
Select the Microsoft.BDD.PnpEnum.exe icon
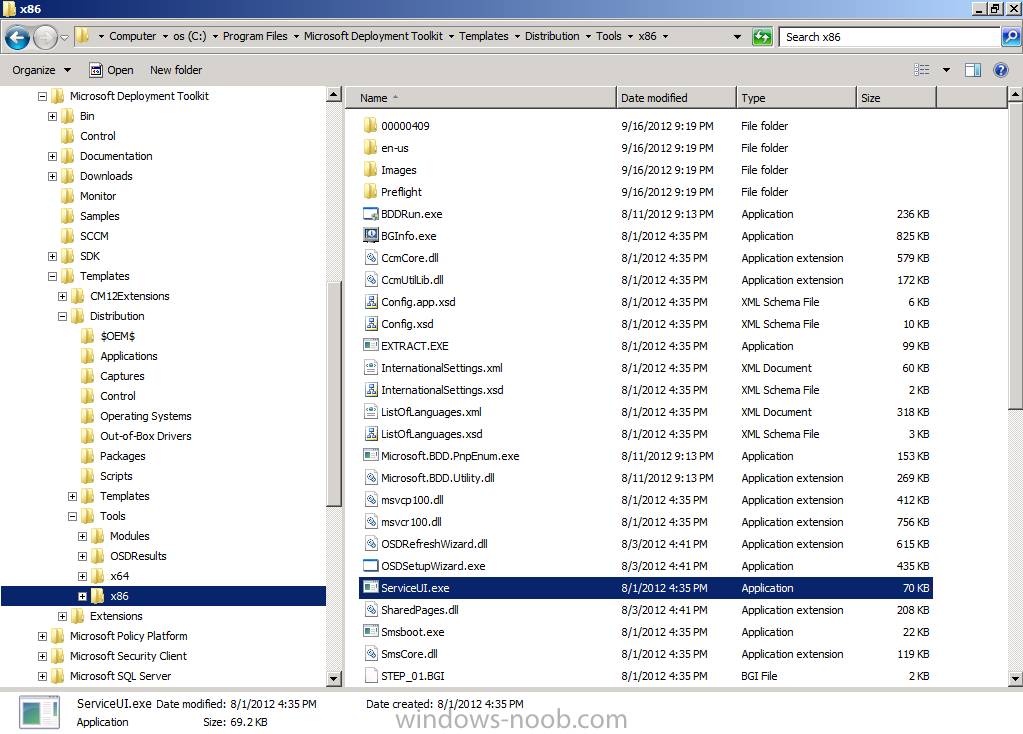(x=371, y=455)
